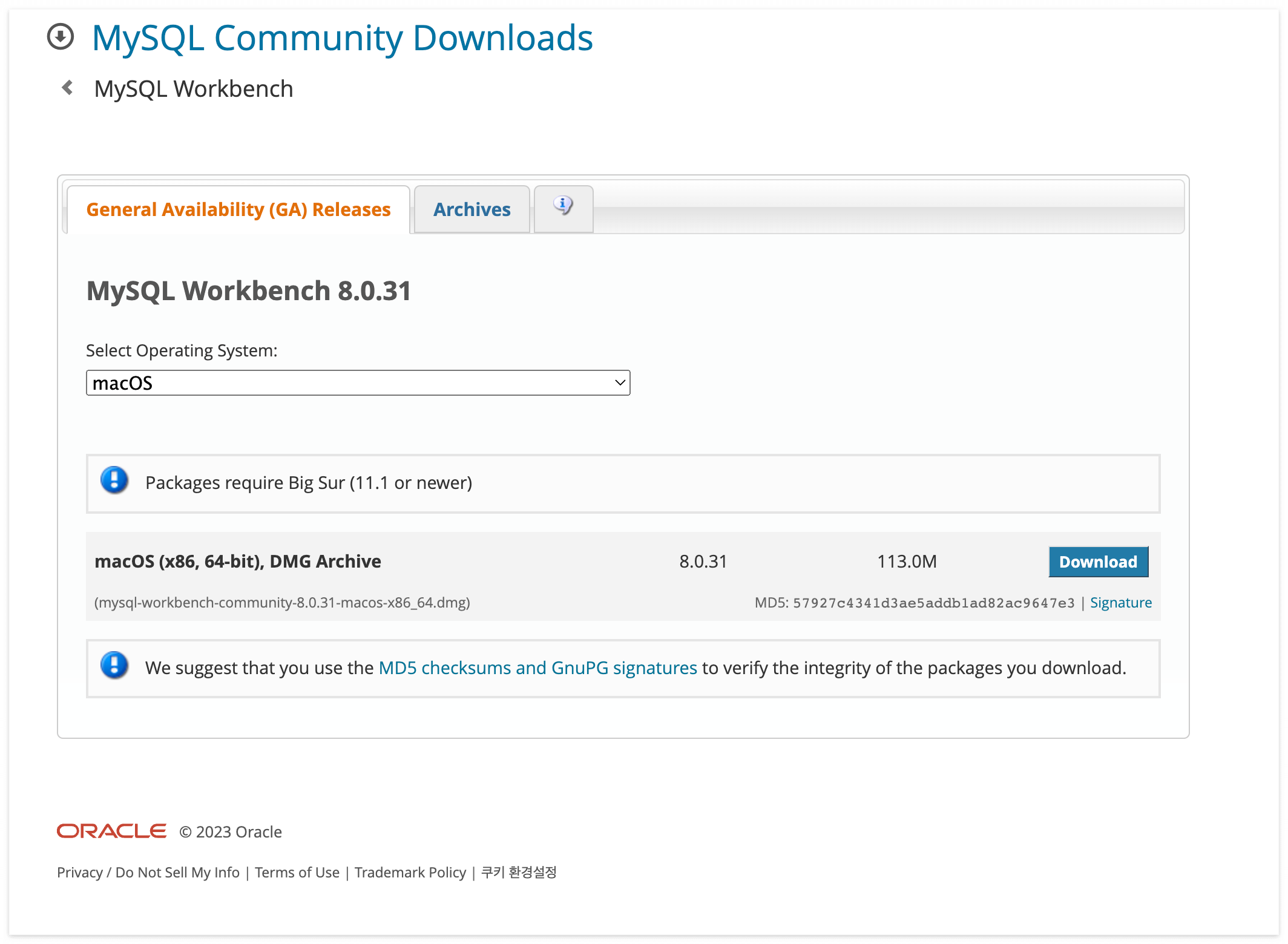Open MD5 checksums and GnuPG signatures link
The image size is (1288, 944).
point(537,667)
